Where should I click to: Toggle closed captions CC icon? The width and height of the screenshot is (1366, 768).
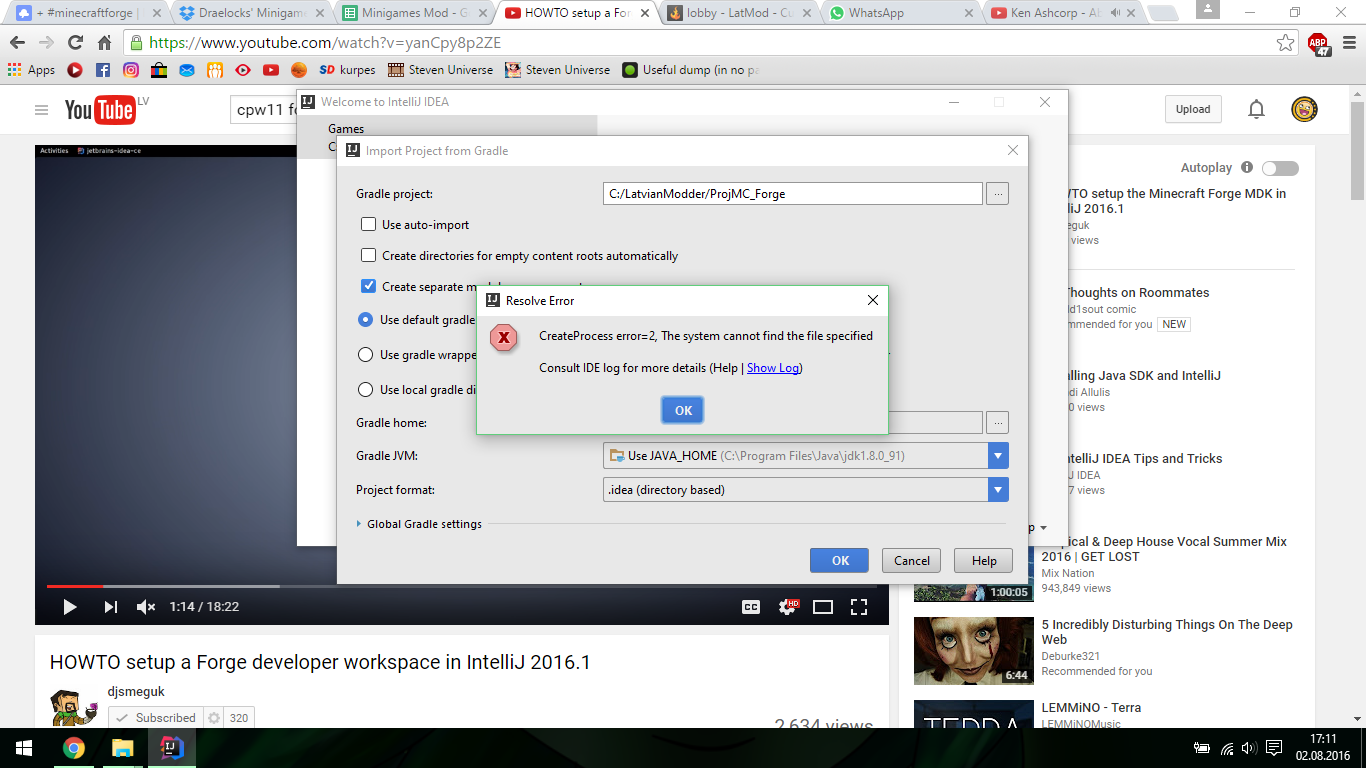coord(751,606)
